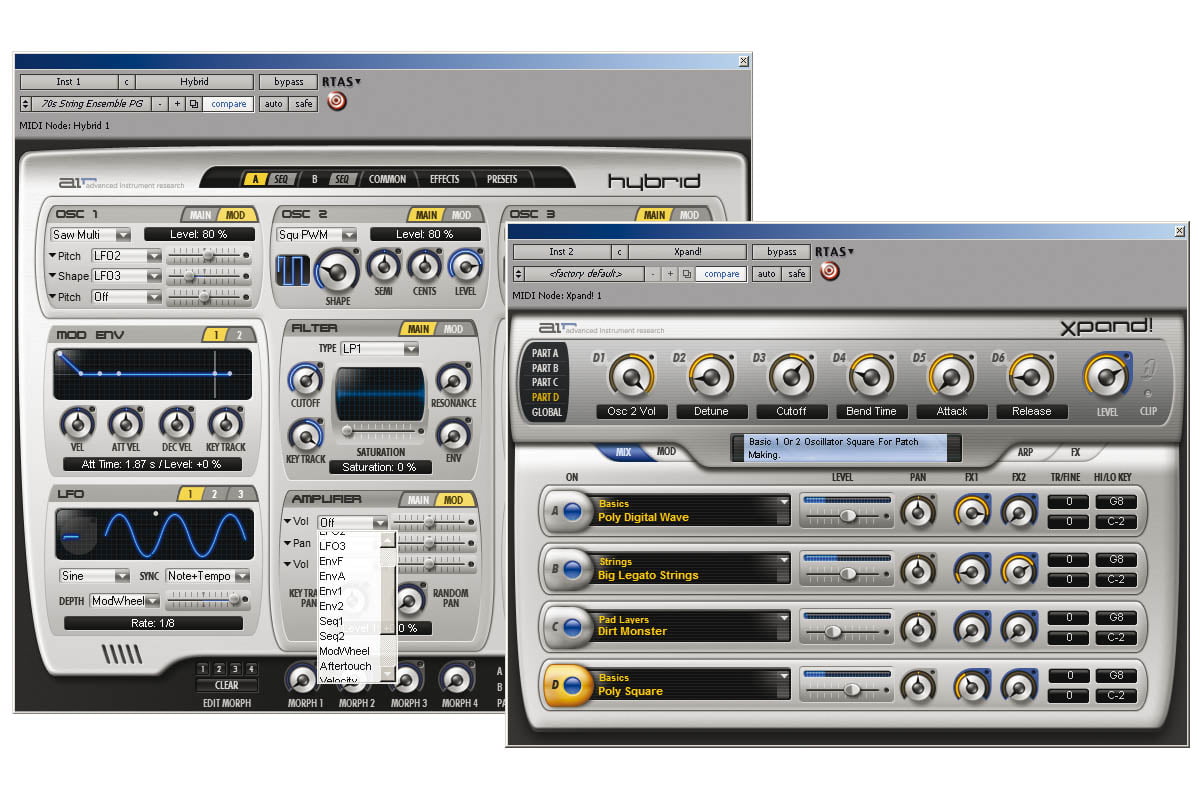Viewport: 1200px width, 800px height.
Task: Click the Mod Env Vel knob
Action: 77,423
